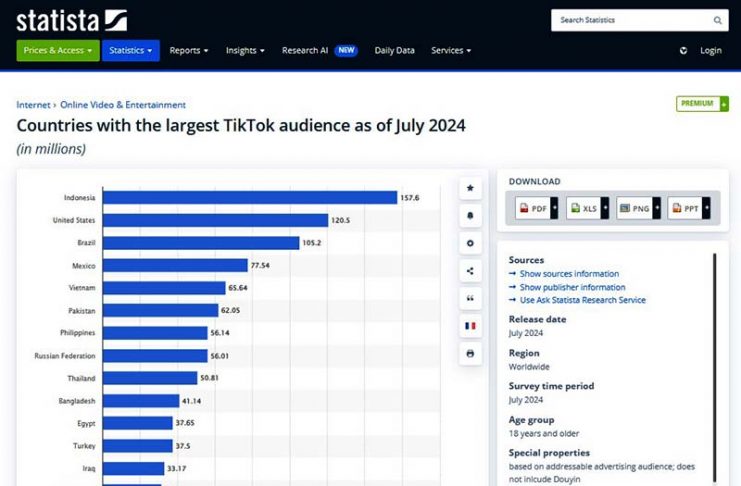Type in the Search Statistics field

pyautogui.click(x=630, y=20)
